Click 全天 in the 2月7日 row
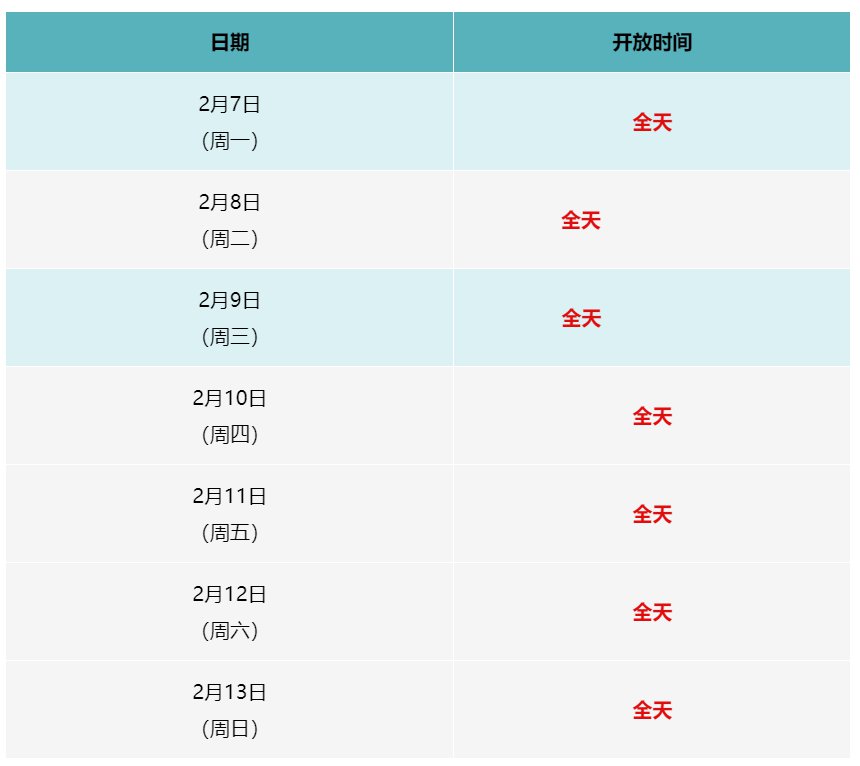The image size is (860, 766). (652, 123)
